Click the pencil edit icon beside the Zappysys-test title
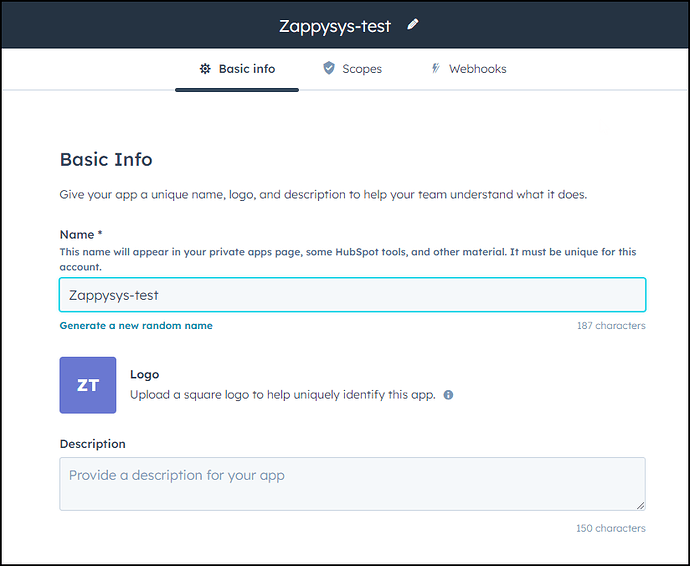Screen dimensions: 690x566 click(x=412, y=25)
